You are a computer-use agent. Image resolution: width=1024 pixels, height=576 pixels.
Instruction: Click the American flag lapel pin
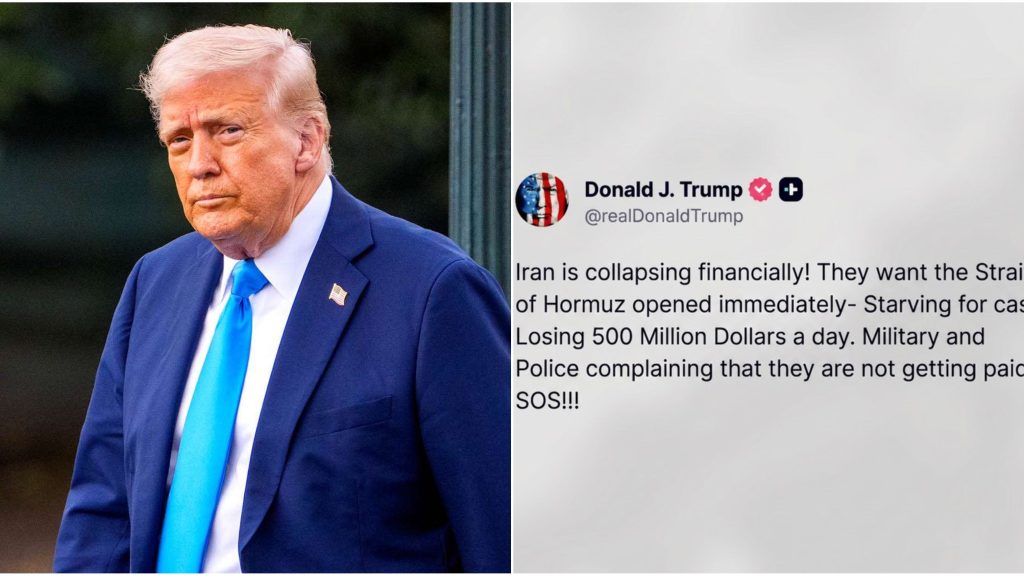click(x=338, y=294)
